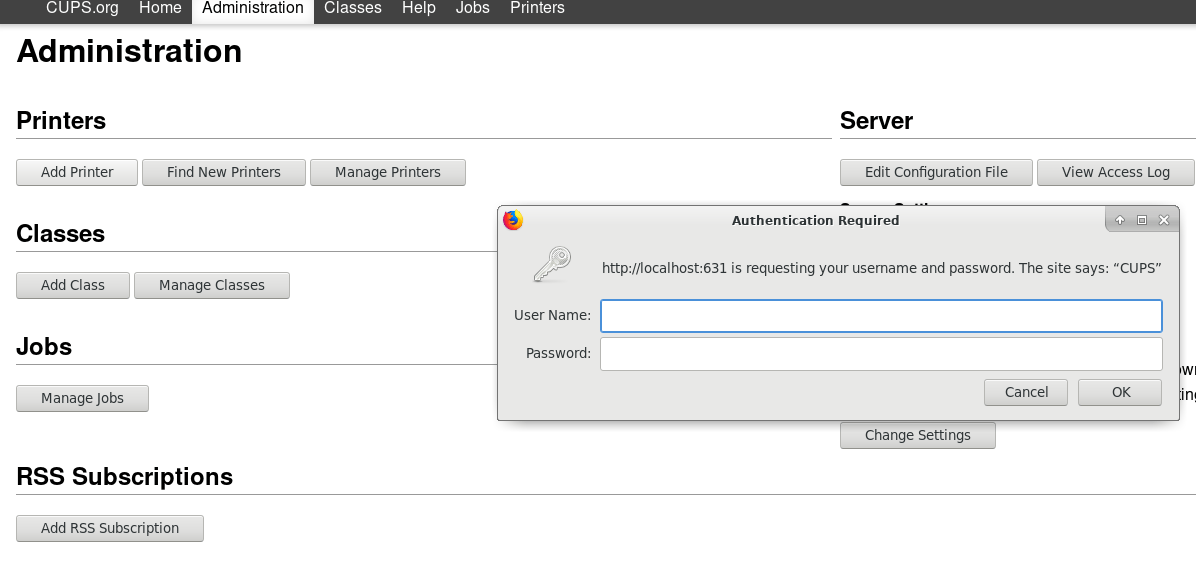Switch to the Jobs tab
The image size is (1196, 584).
(472, 8)
